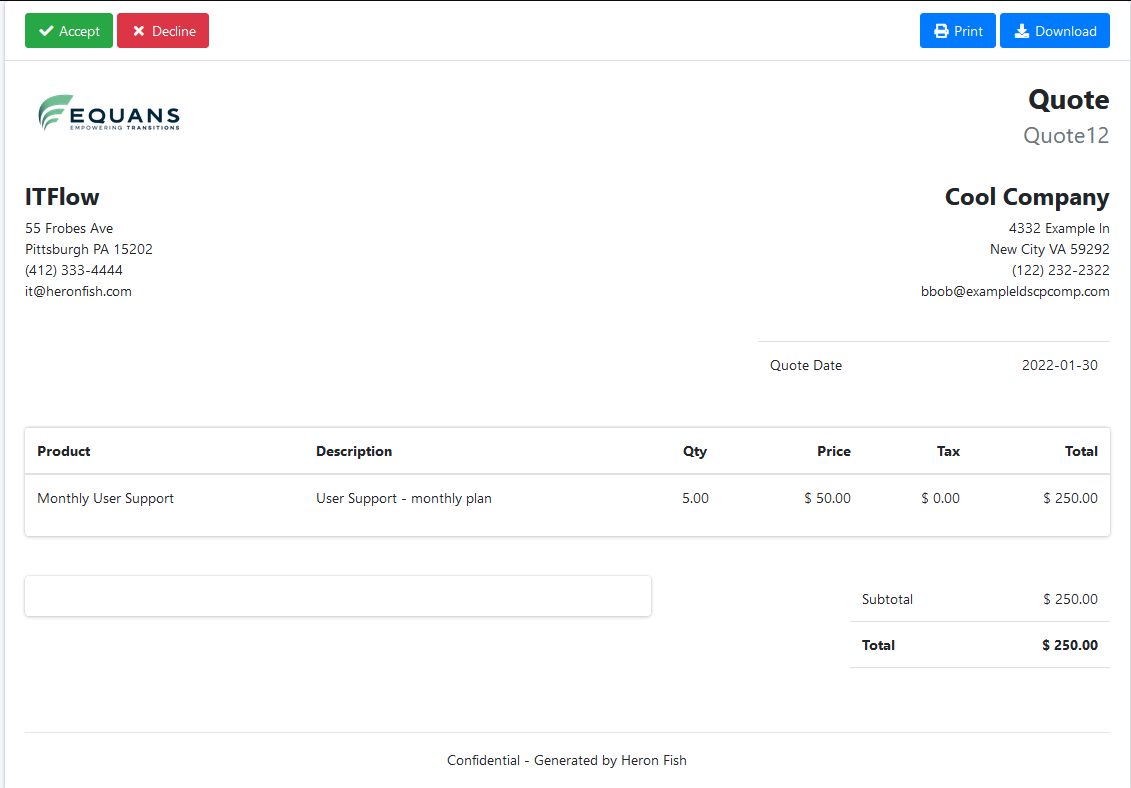Click the Price column header

click(x=834, y=451)
